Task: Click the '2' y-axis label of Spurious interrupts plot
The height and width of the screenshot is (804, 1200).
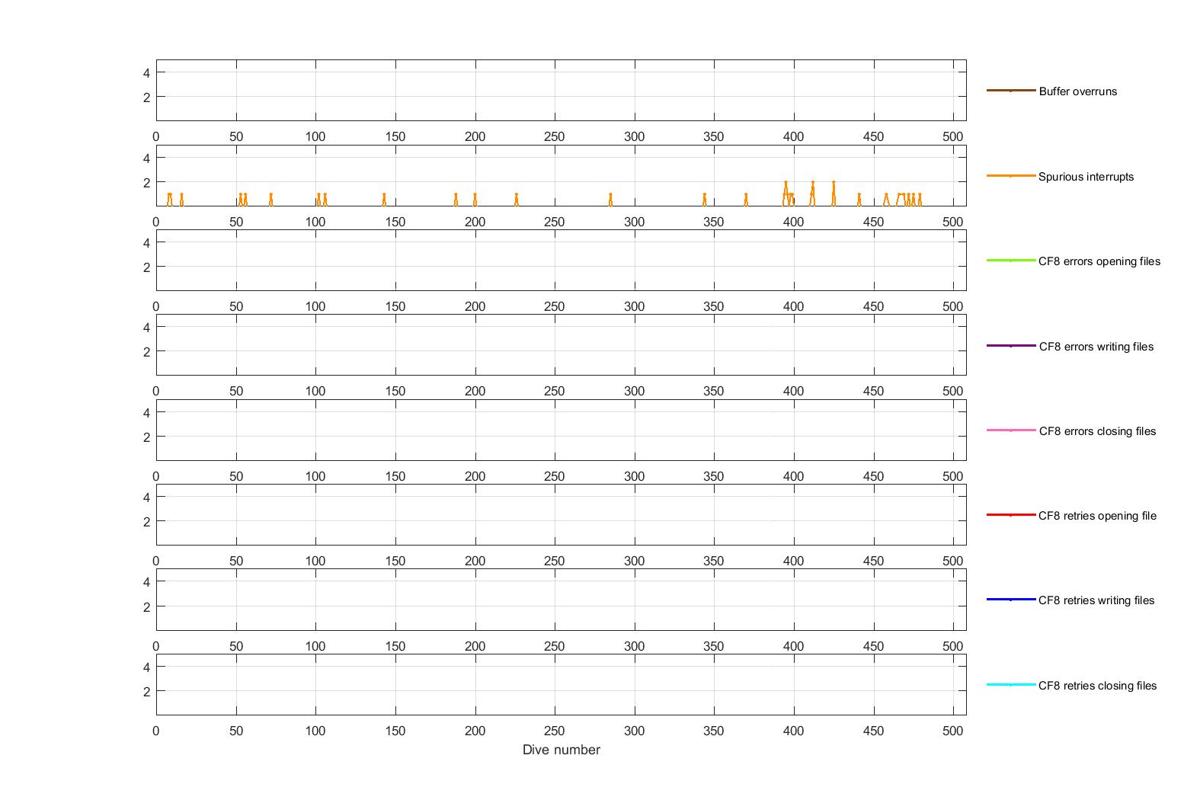Action: pyautogui.click(x=146, y=183)
